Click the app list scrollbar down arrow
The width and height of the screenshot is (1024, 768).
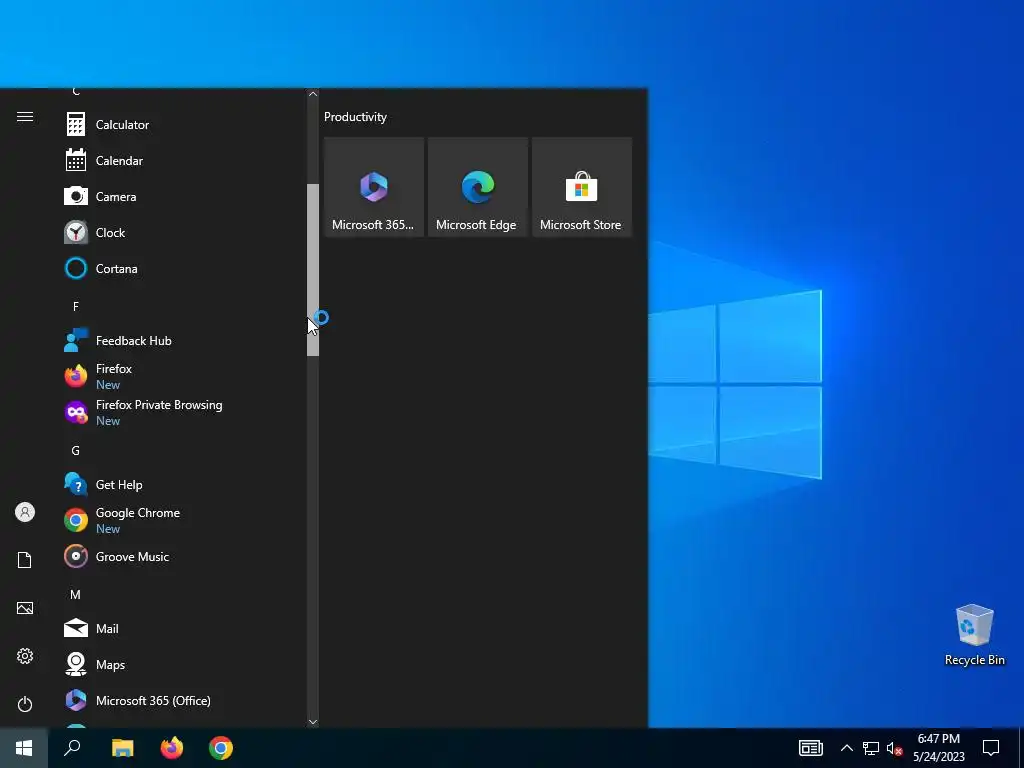point(313,722)
